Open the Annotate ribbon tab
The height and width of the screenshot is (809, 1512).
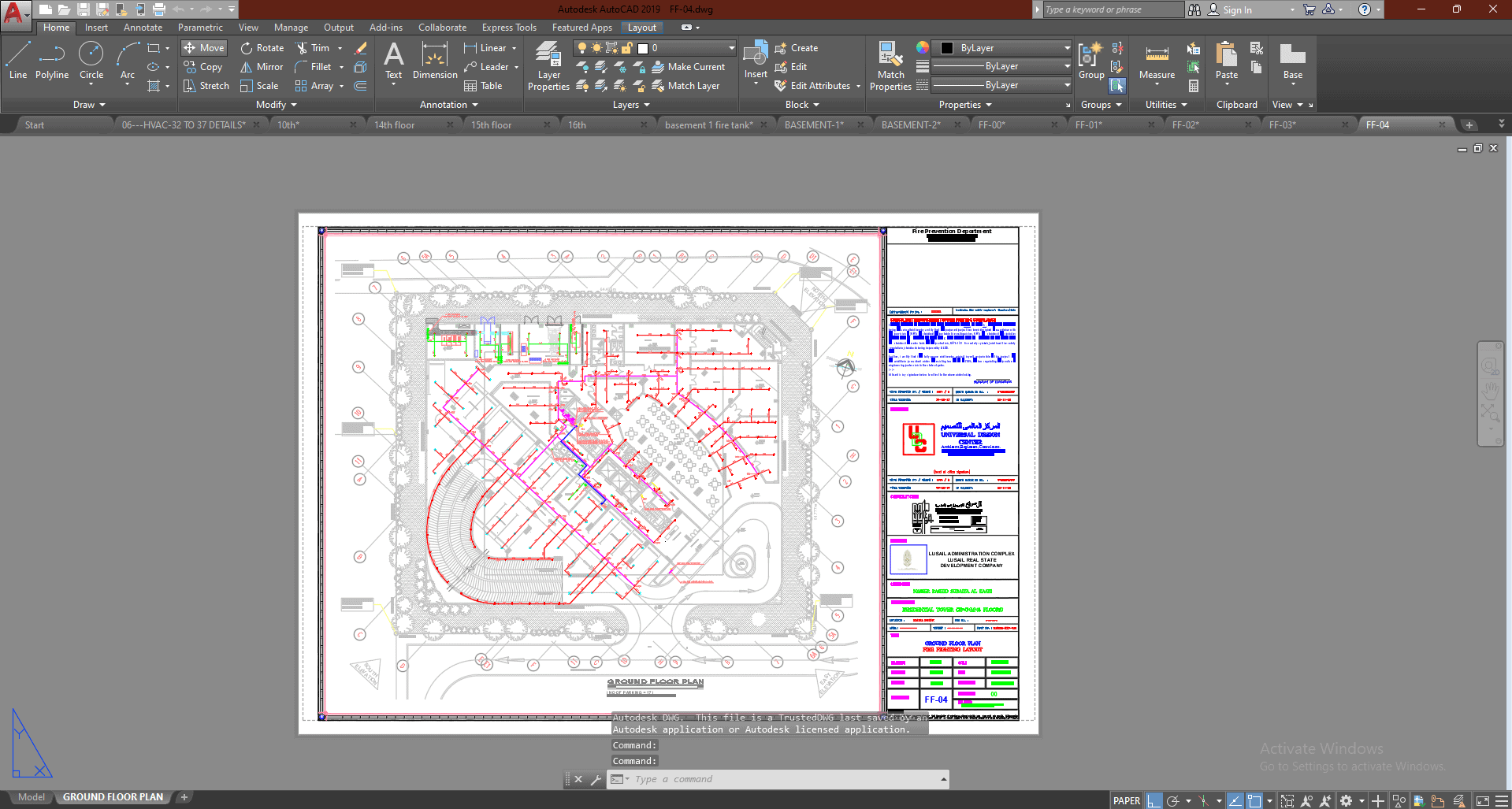coord(143,28)
